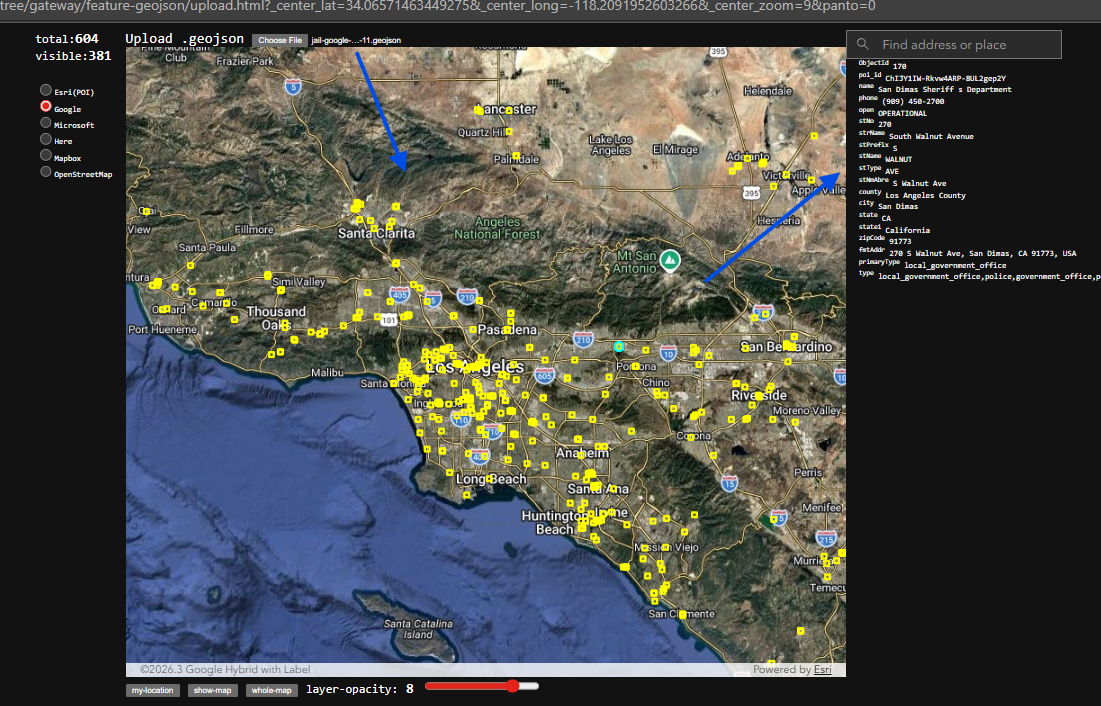Select the cyan highlighted marker near Pomona
This screenshot has width=1101, height=706.
tap(619, 347)
